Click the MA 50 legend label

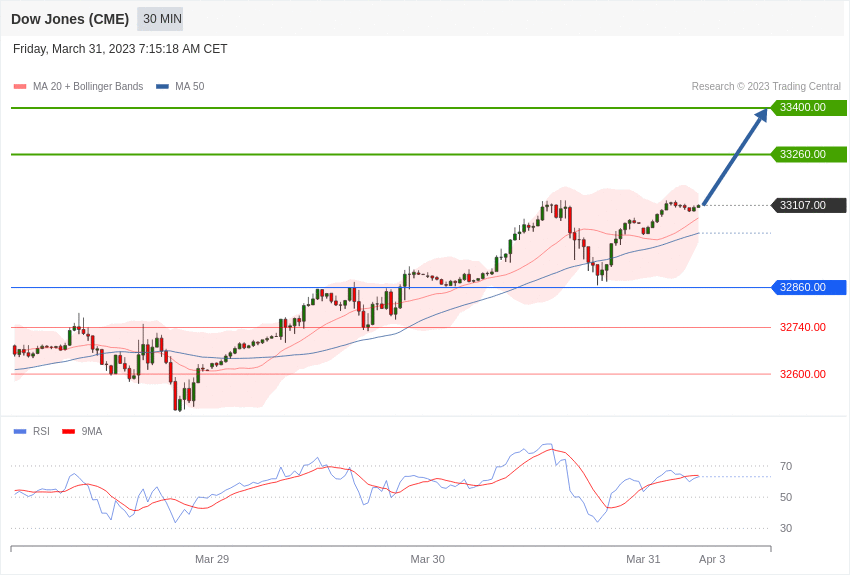190,86
